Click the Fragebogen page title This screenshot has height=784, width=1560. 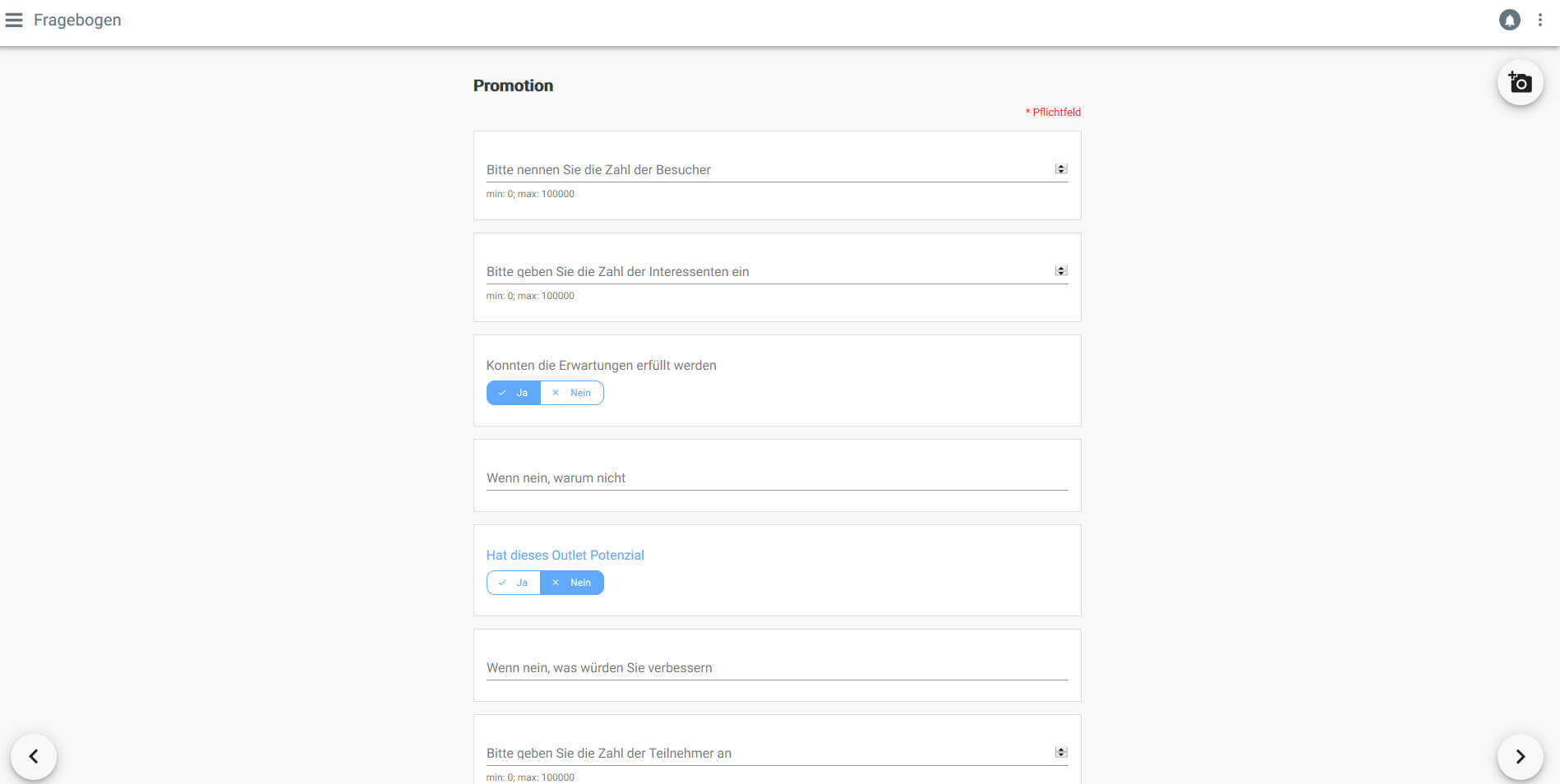(x=77, y=20)
